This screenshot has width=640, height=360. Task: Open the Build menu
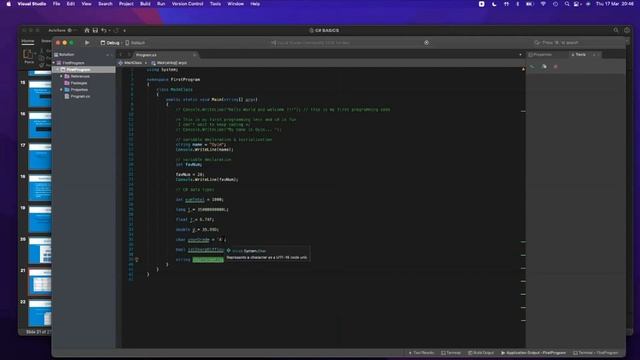coord(145,4)
